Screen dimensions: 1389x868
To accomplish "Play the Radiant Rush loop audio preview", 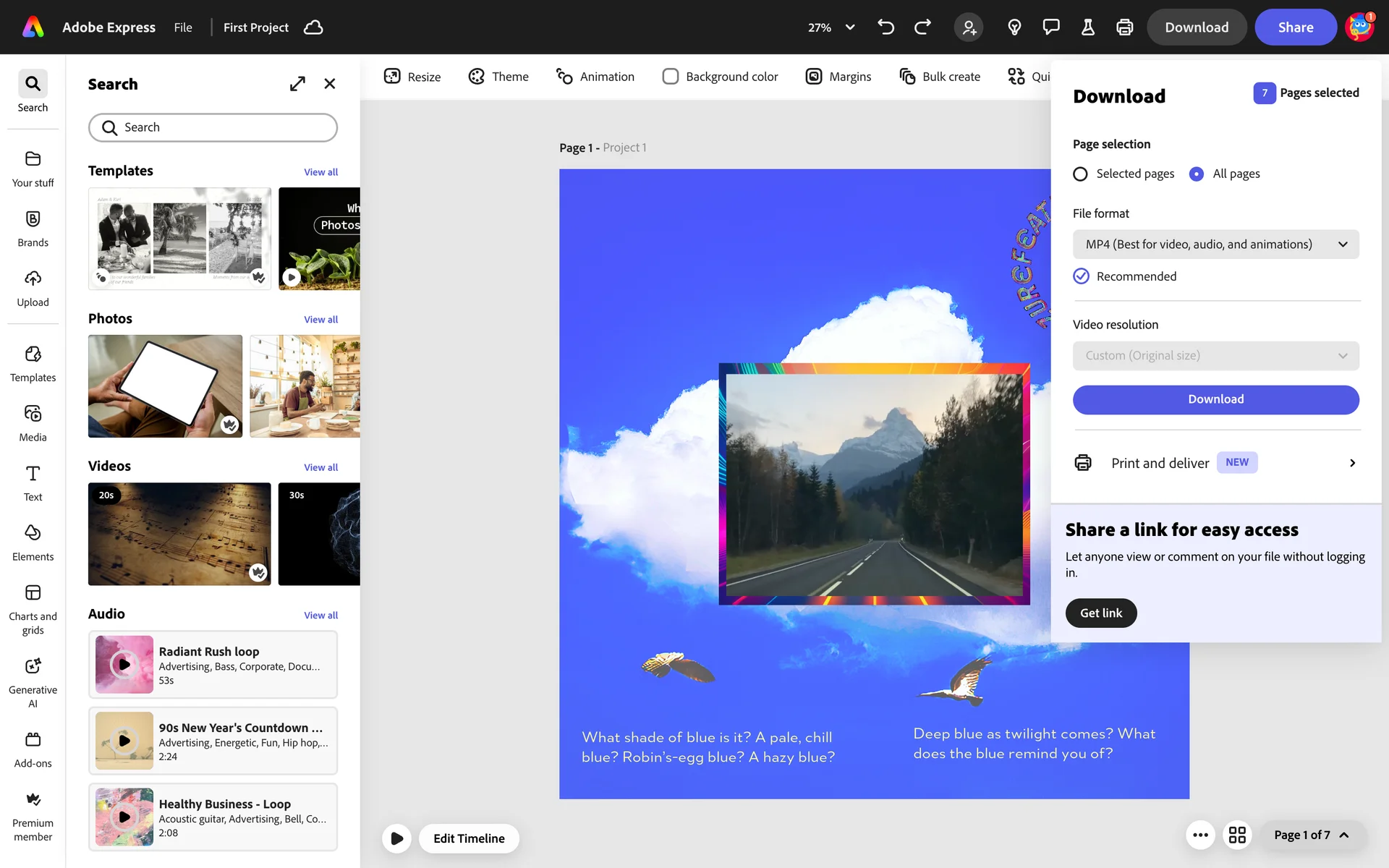I will 124,664.
